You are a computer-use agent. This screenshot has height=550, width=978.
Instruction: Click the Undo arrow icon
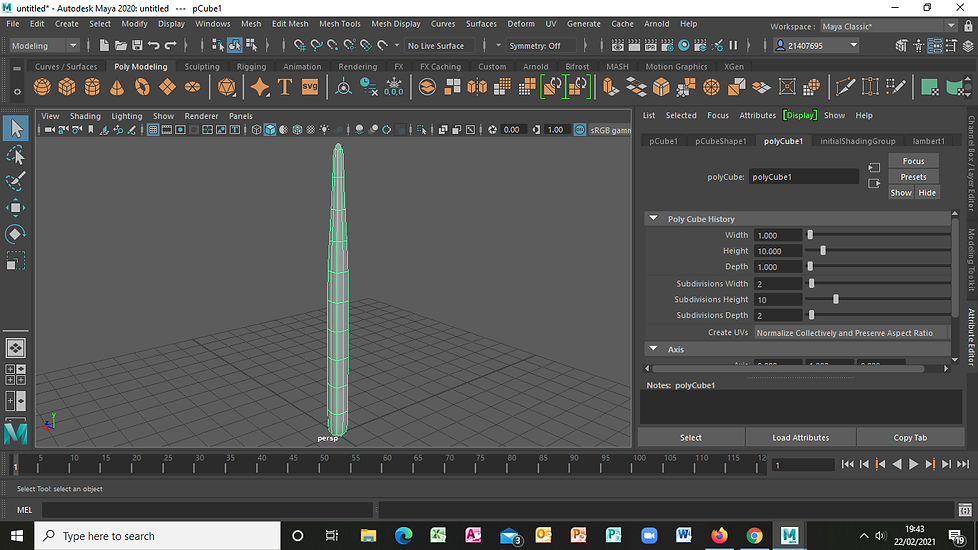[x=153, y=46]
